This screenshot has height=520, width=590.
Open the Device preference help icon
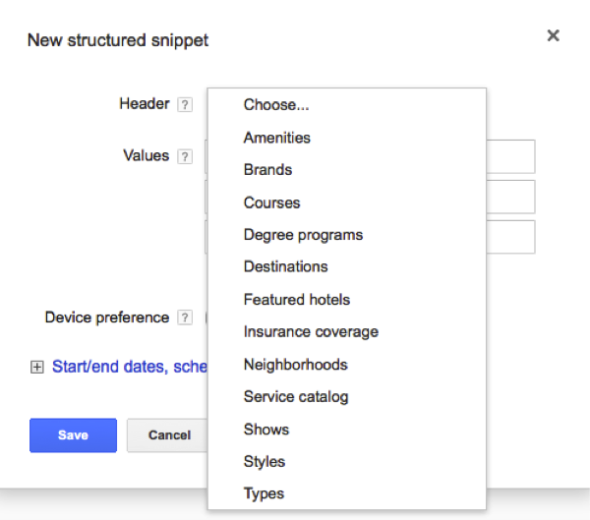pyautogui.click(x=185, y=318)
